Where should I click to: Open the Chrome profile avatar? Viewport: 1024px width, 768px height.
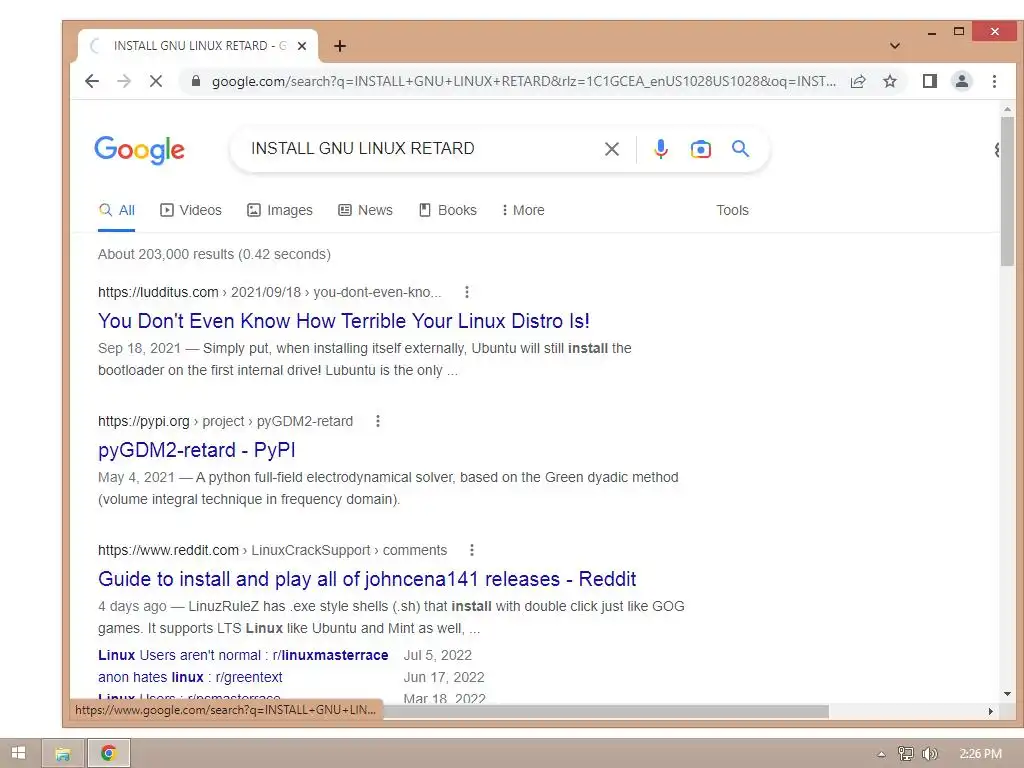[x=961, y=81]
